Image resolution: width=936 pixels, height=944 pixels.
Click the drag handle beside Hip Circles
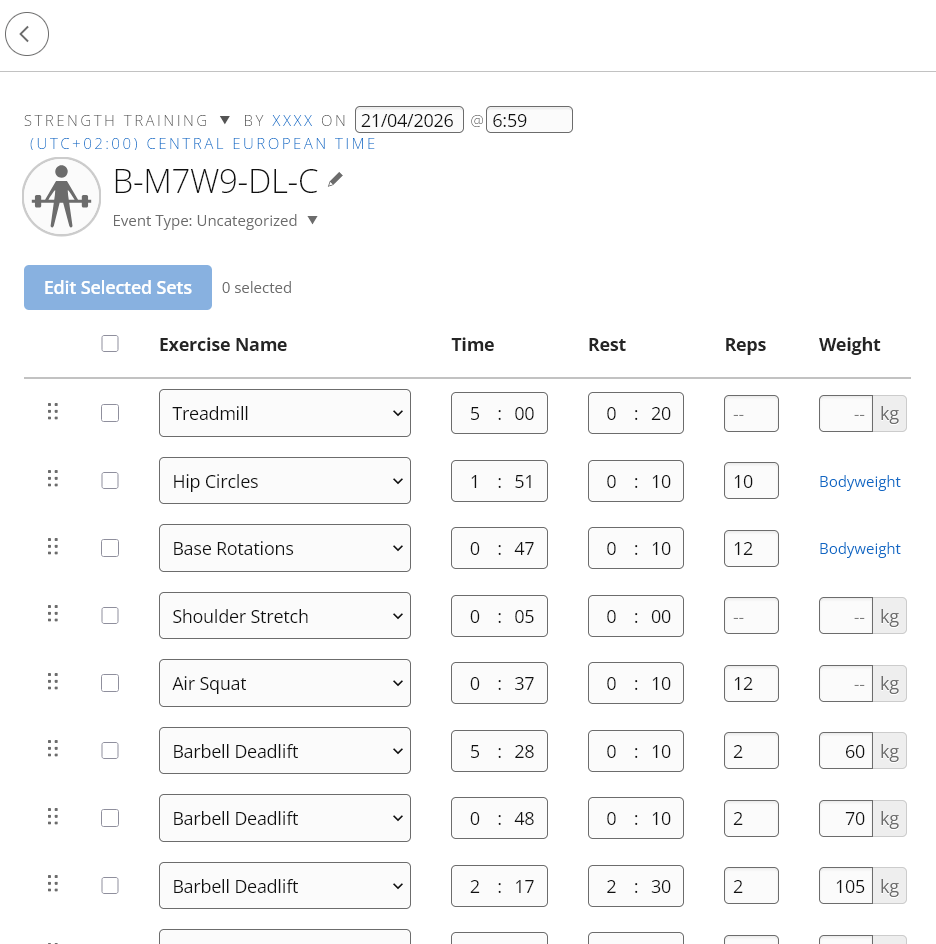[53, 479]
